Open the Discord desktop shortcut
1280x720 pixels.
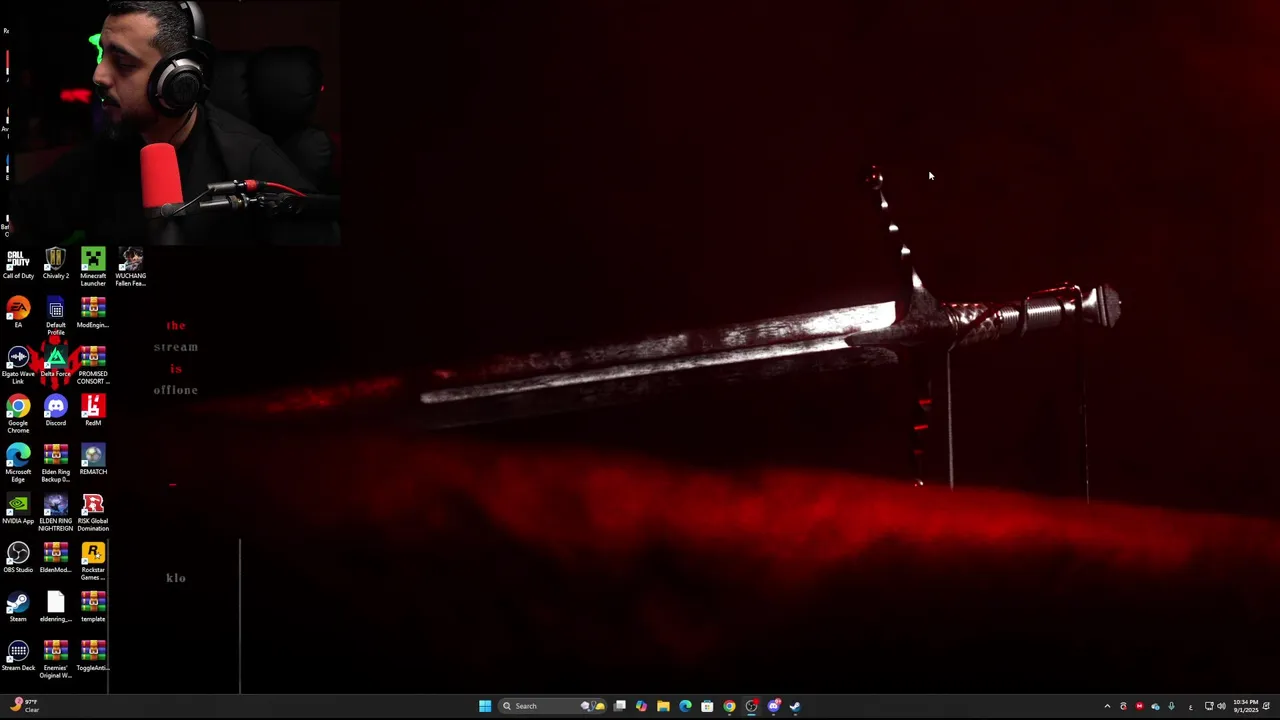coord(55,411)
